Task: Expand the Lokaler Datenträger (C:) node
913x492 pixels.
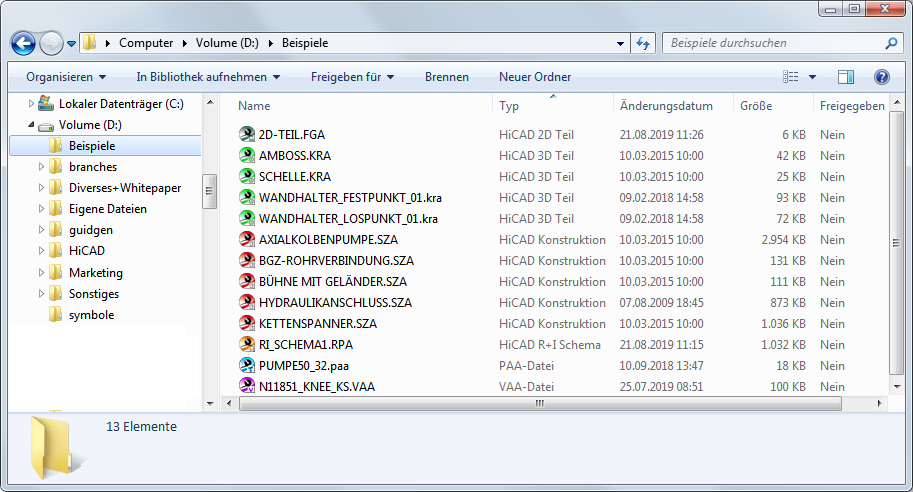Action: (31, 104)
